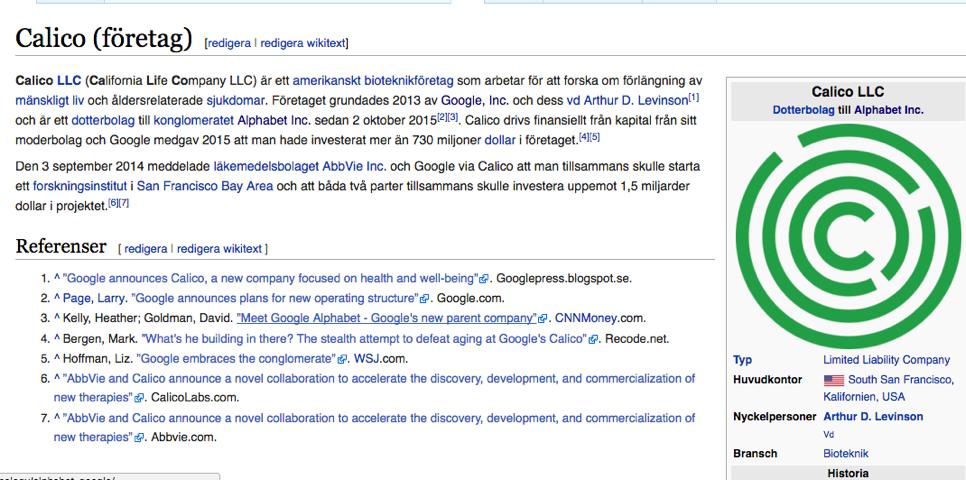This screenshot has width=966, height=480.
Task: Open 'Google announces Calico, a new company' reference
Action: tap(270, 278)
